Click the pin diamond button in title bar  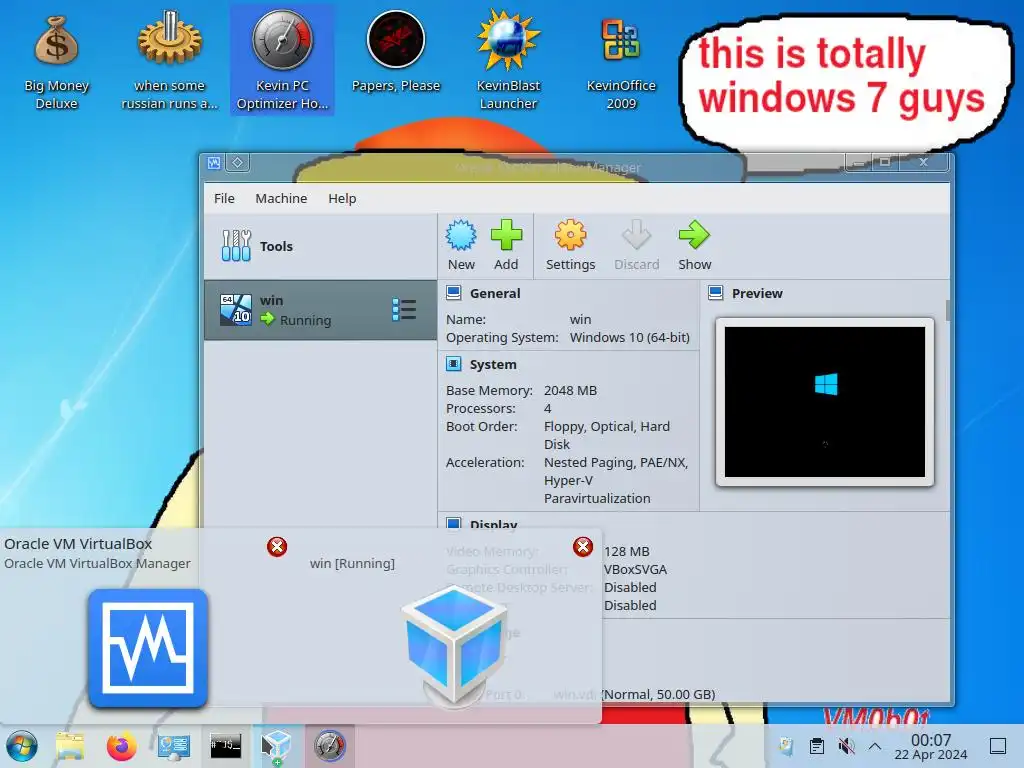pyautogui.click(x=238, y=163)
